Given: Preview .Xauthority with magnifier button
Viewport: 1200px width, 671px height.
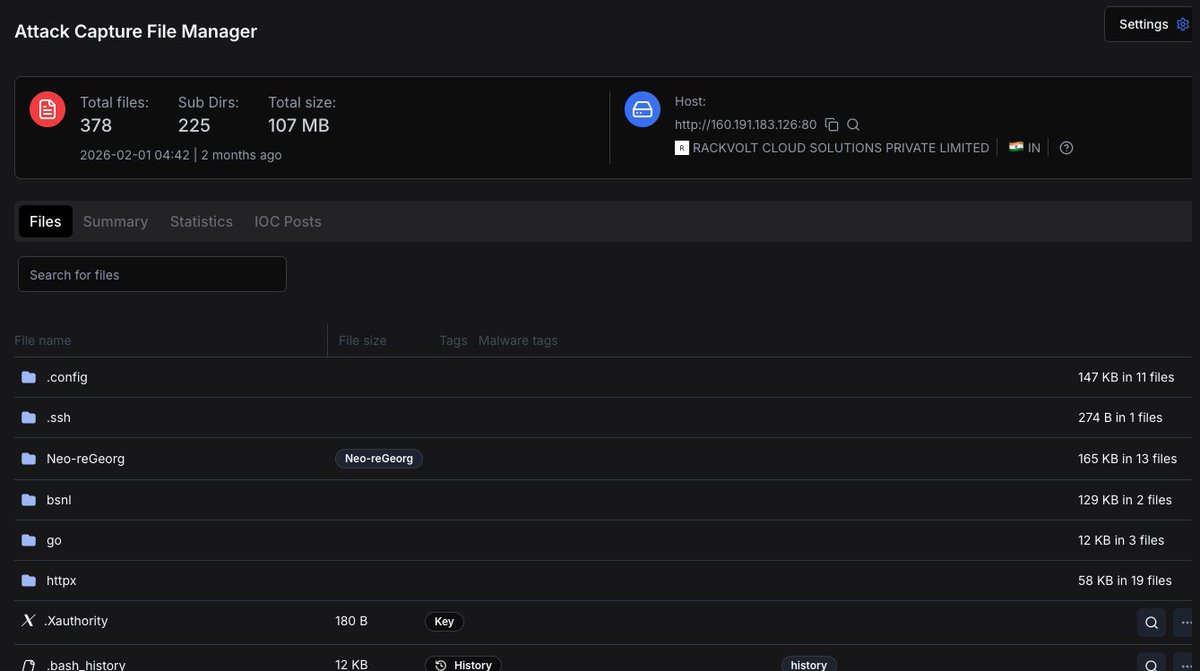Looking at the screenshot, I should [x=1152, y=622].
